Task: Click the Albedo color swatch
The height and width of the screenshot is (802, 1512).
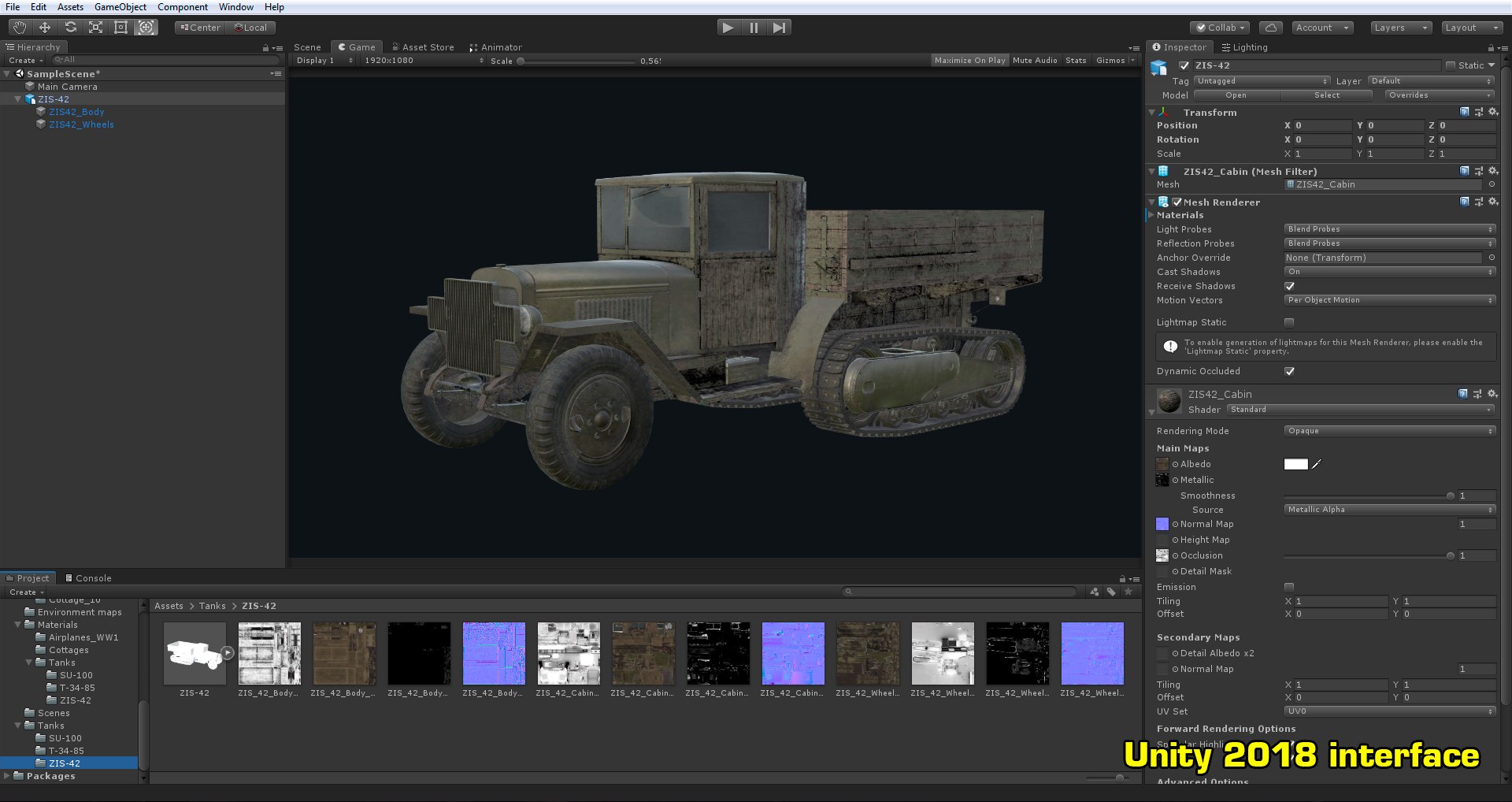Action: pyautogui.click(x=1295, y=464)
